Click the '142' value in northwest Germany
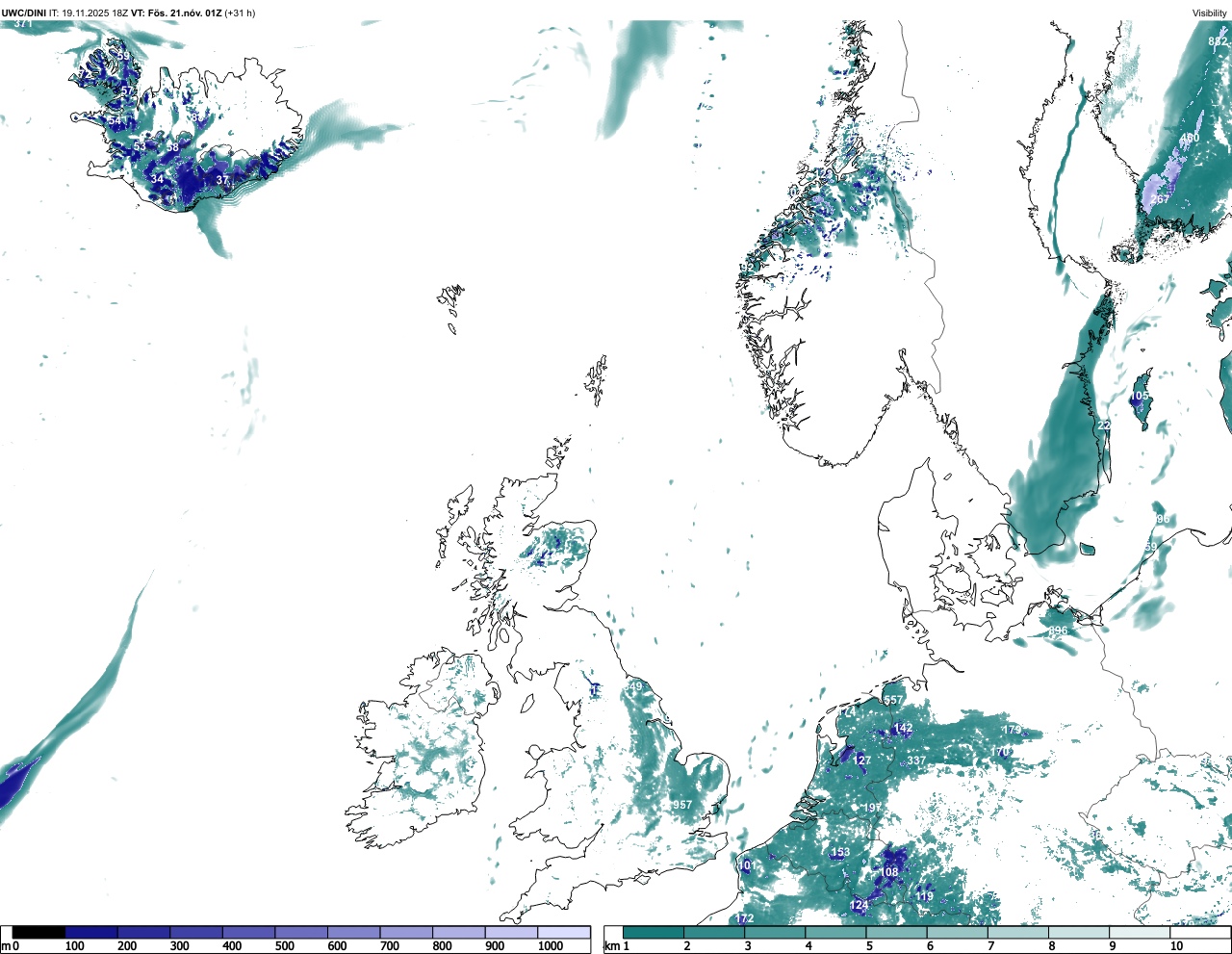This screenshot has width=1232, height=954. (x=903, y=728)
